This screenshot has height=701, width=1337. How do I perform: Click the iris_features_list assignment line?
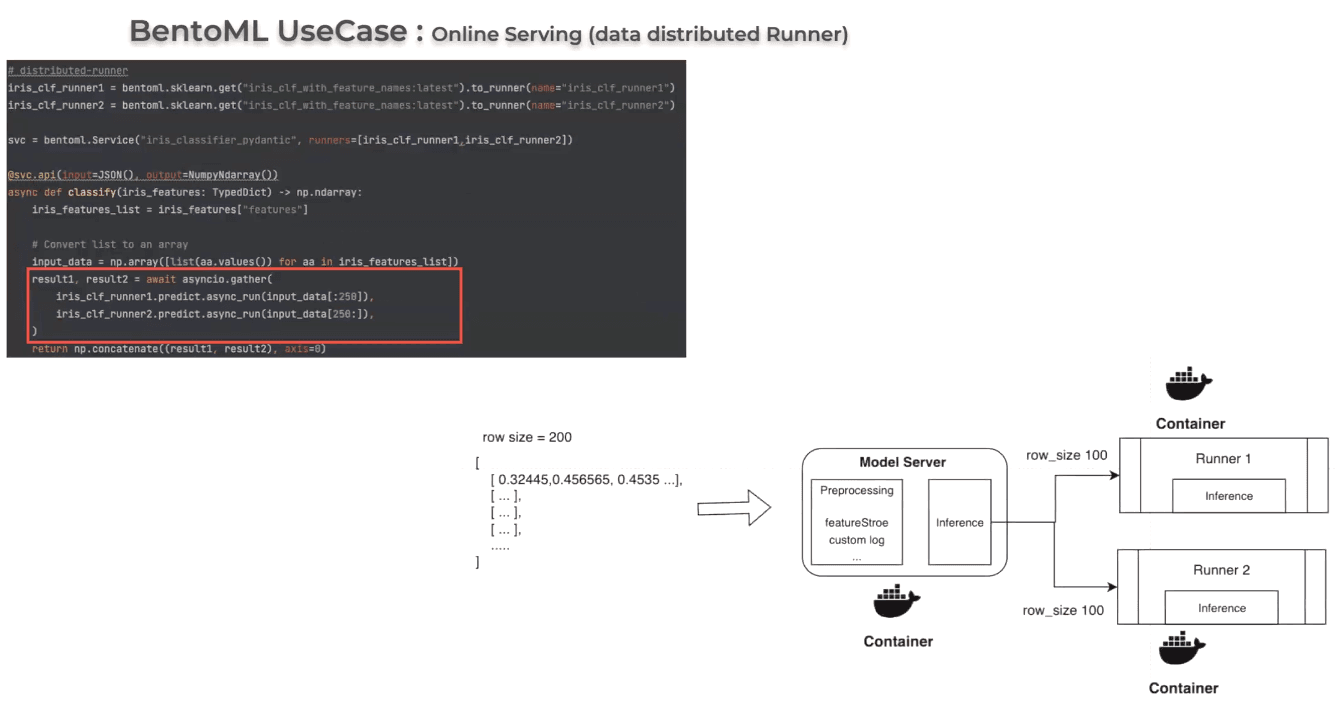point(170,209)
